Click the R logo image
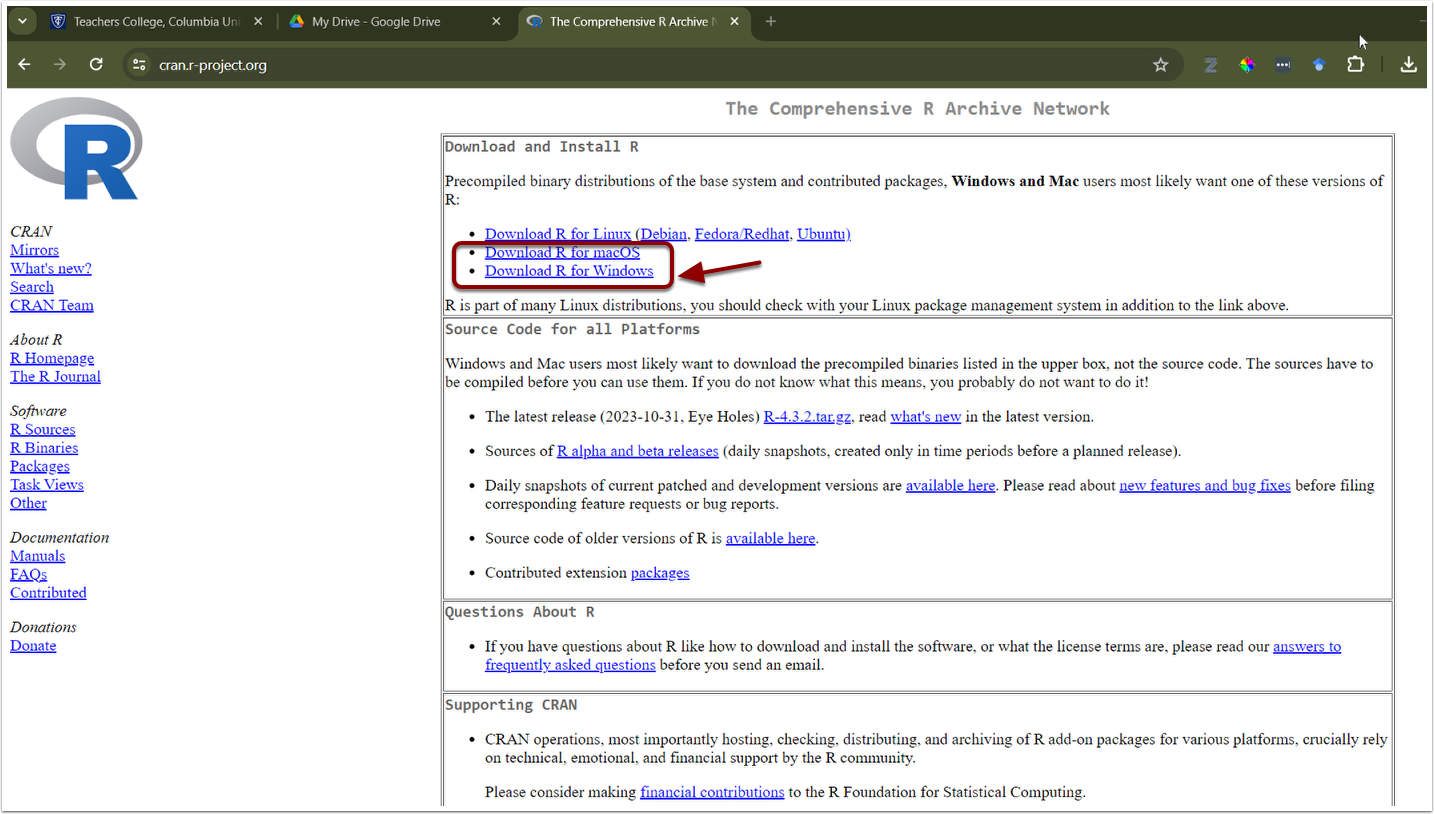The image size is (1434, 814). pos(75,149)
